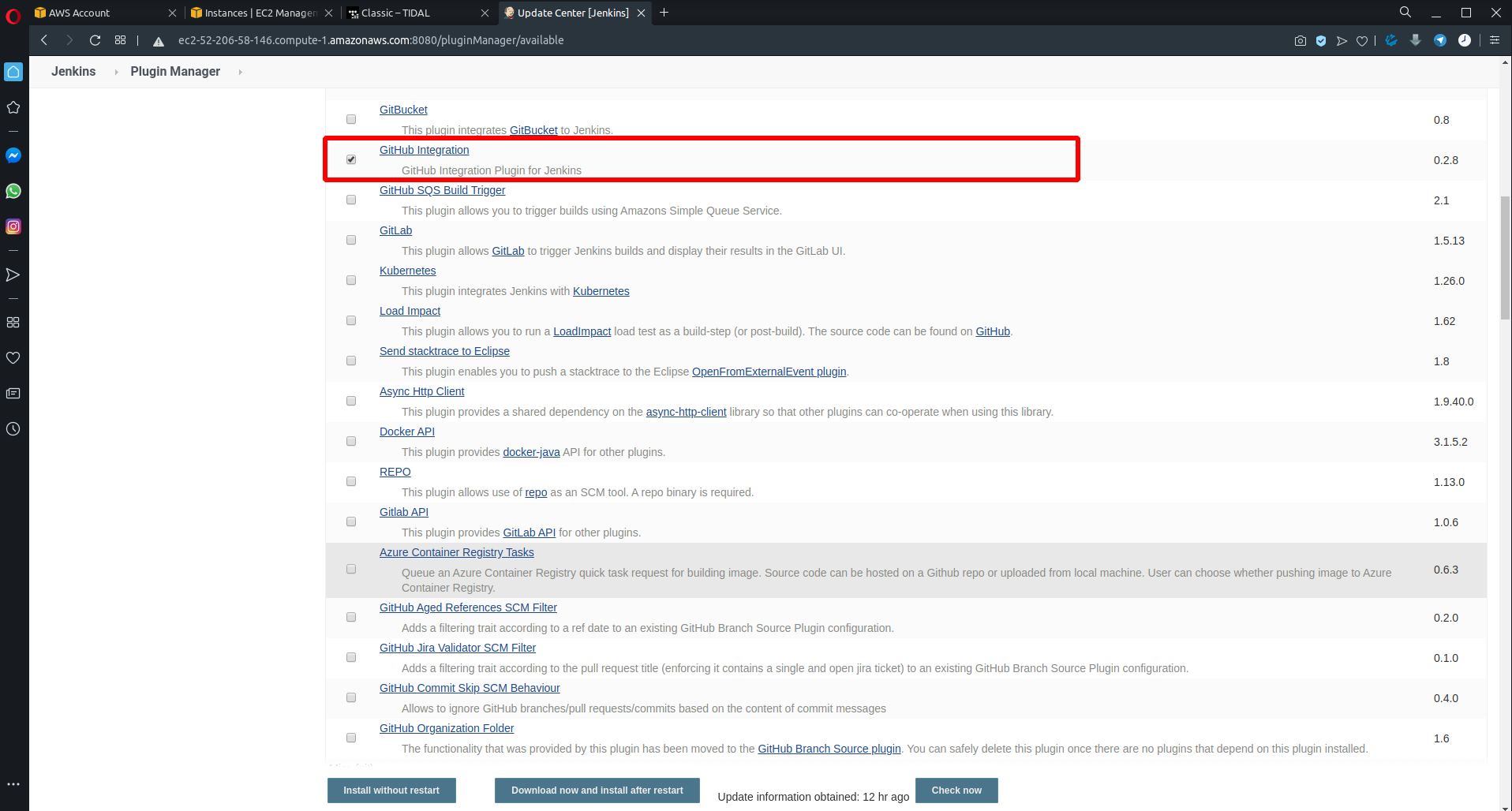Reload the Jenkins Update Center page
This screenshot has width=1512, height=811.
pos(95,40)
